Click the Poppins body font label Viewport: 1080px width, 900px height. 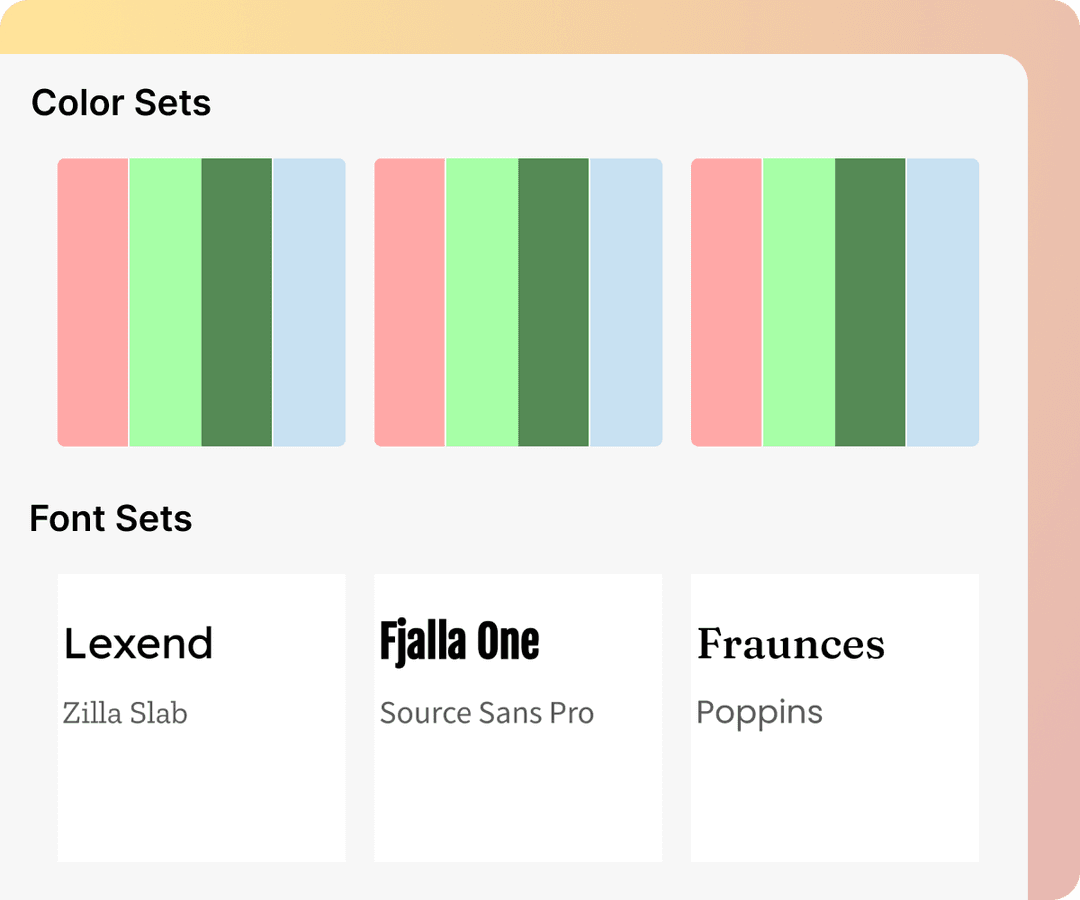pyautogui.click(x=760, y=713)
